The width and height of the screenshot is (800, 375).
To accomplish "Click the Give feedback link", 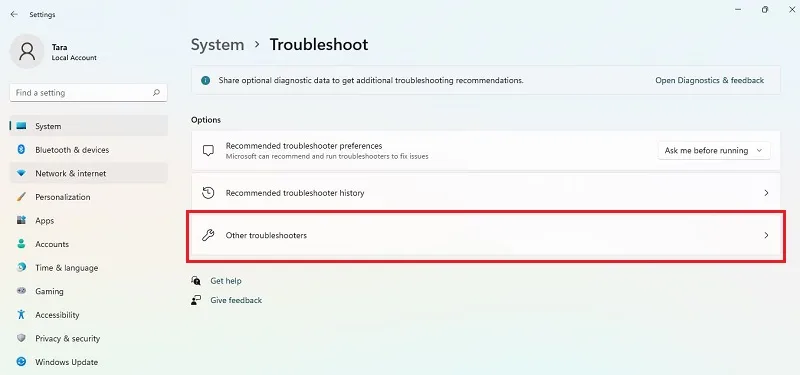I will (236, 300).
